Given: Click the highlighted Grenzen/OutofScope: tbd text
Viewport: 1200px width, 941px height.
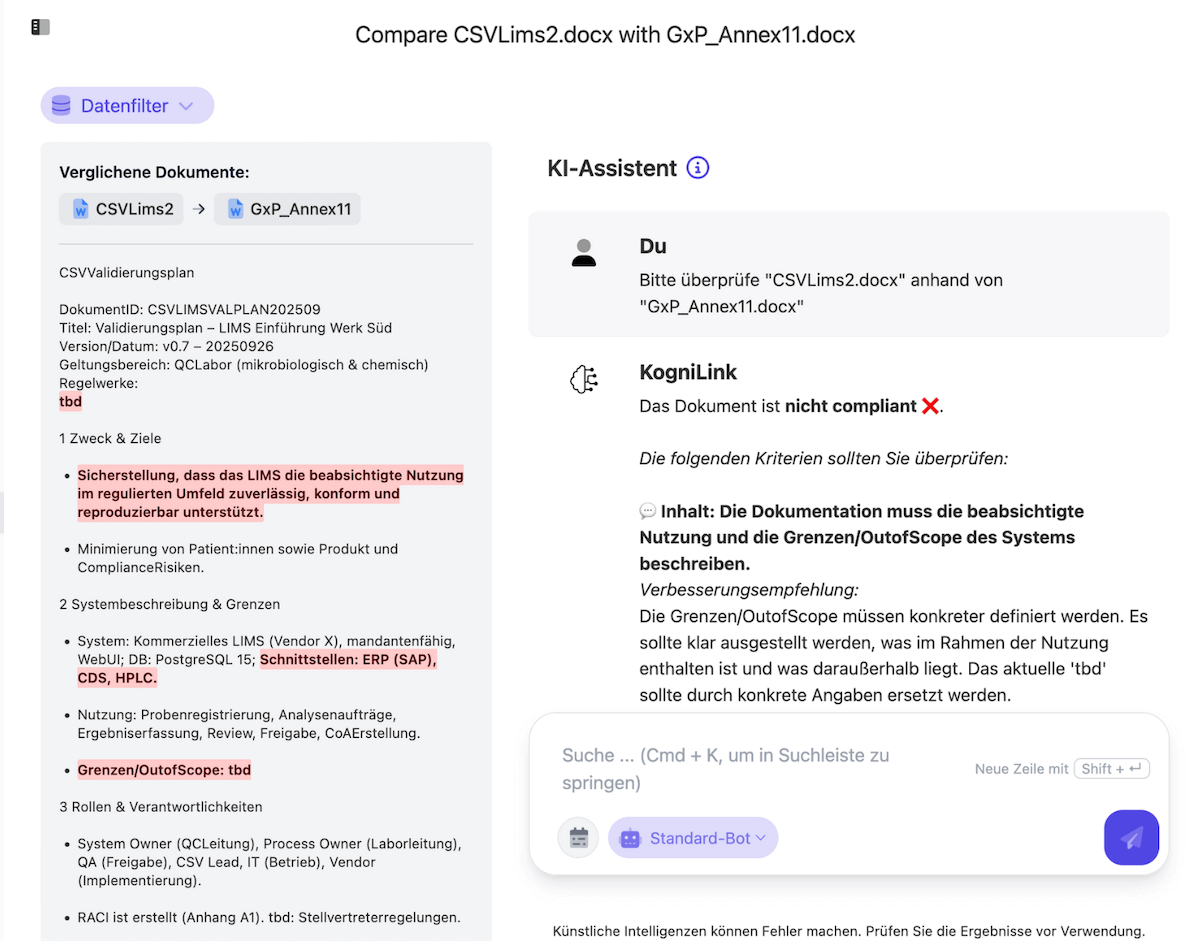Looking at the screenshot, I should (164, 770).
